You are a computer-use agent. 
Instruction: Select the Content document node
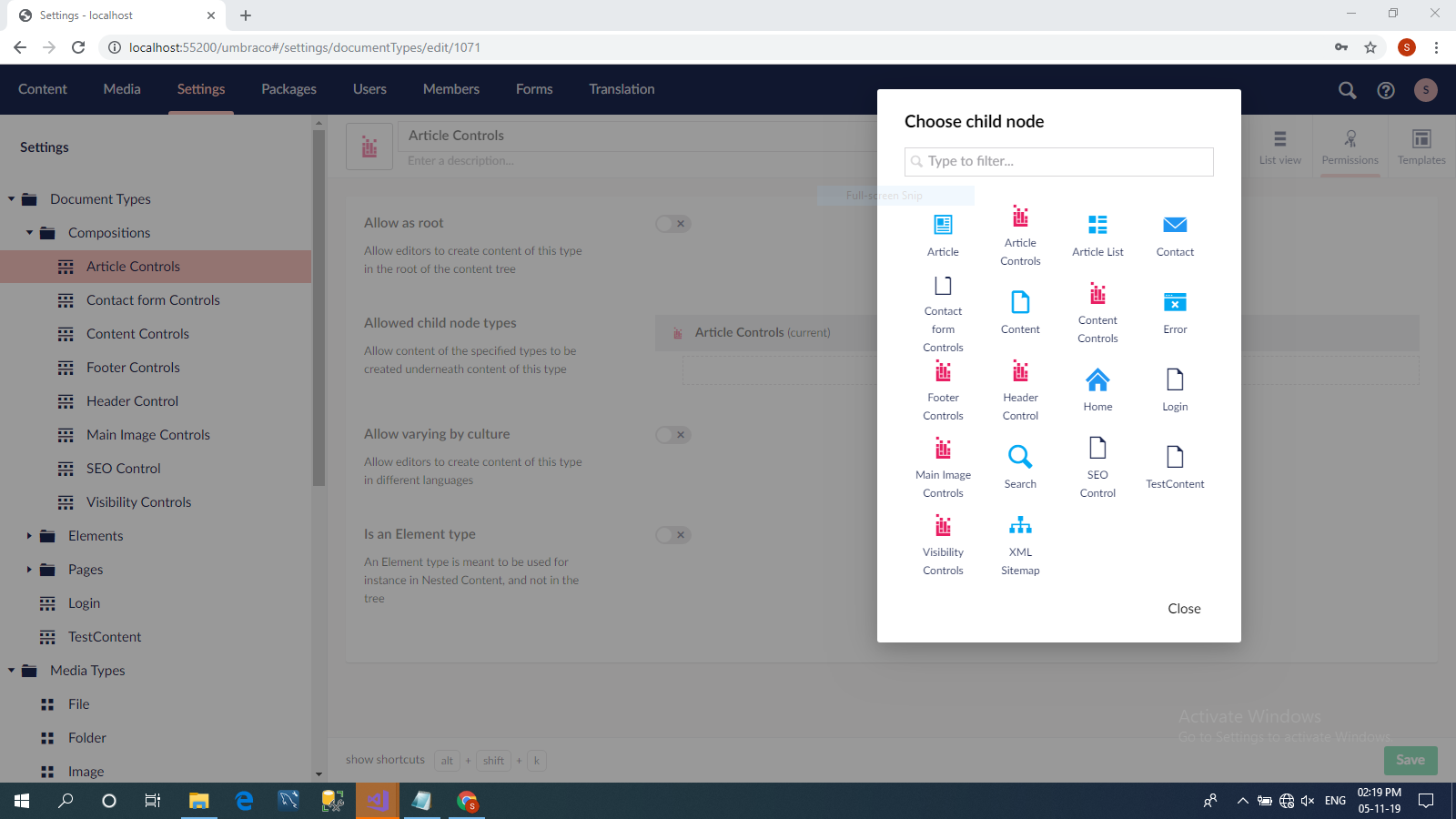(x=1020, y=312)
